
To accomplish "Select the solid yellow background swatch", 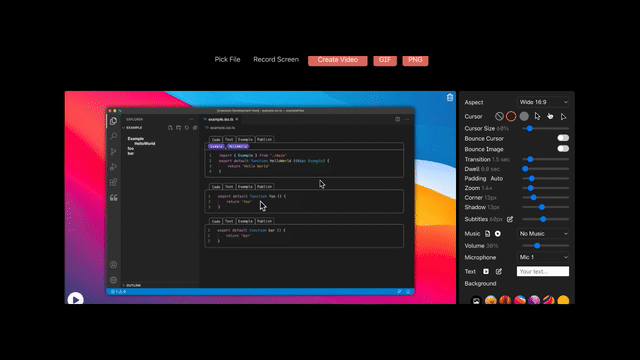I will (563, 300).
